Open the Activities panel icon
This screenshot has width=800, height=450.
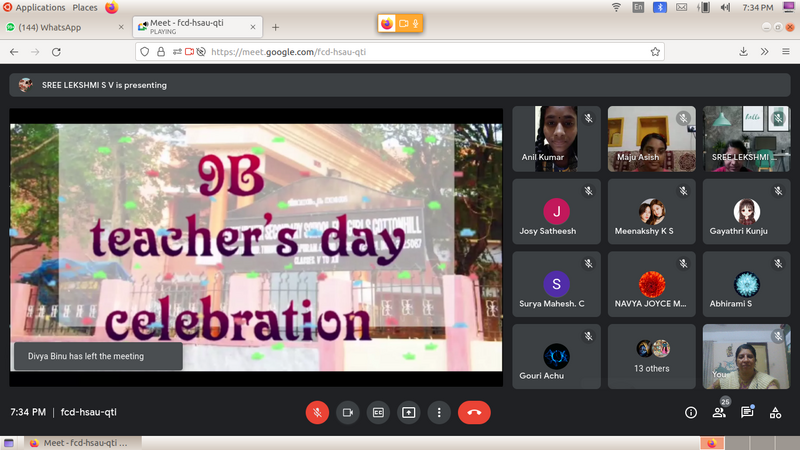tap(775, 412)
